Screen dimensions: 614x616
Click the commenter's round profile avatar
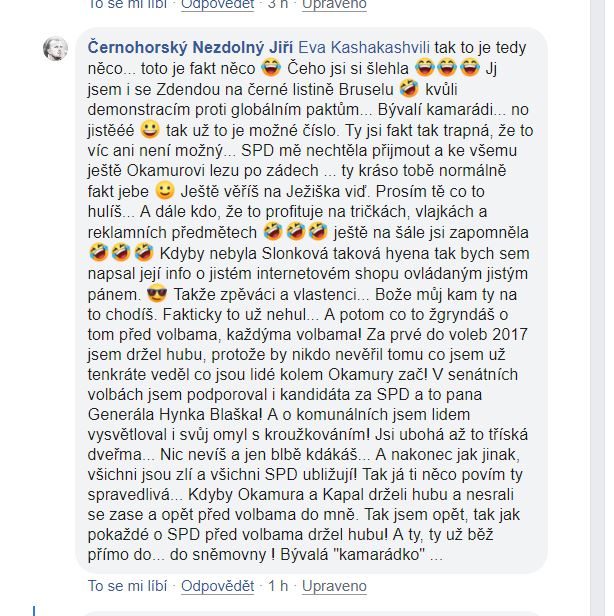coord(55,49)
